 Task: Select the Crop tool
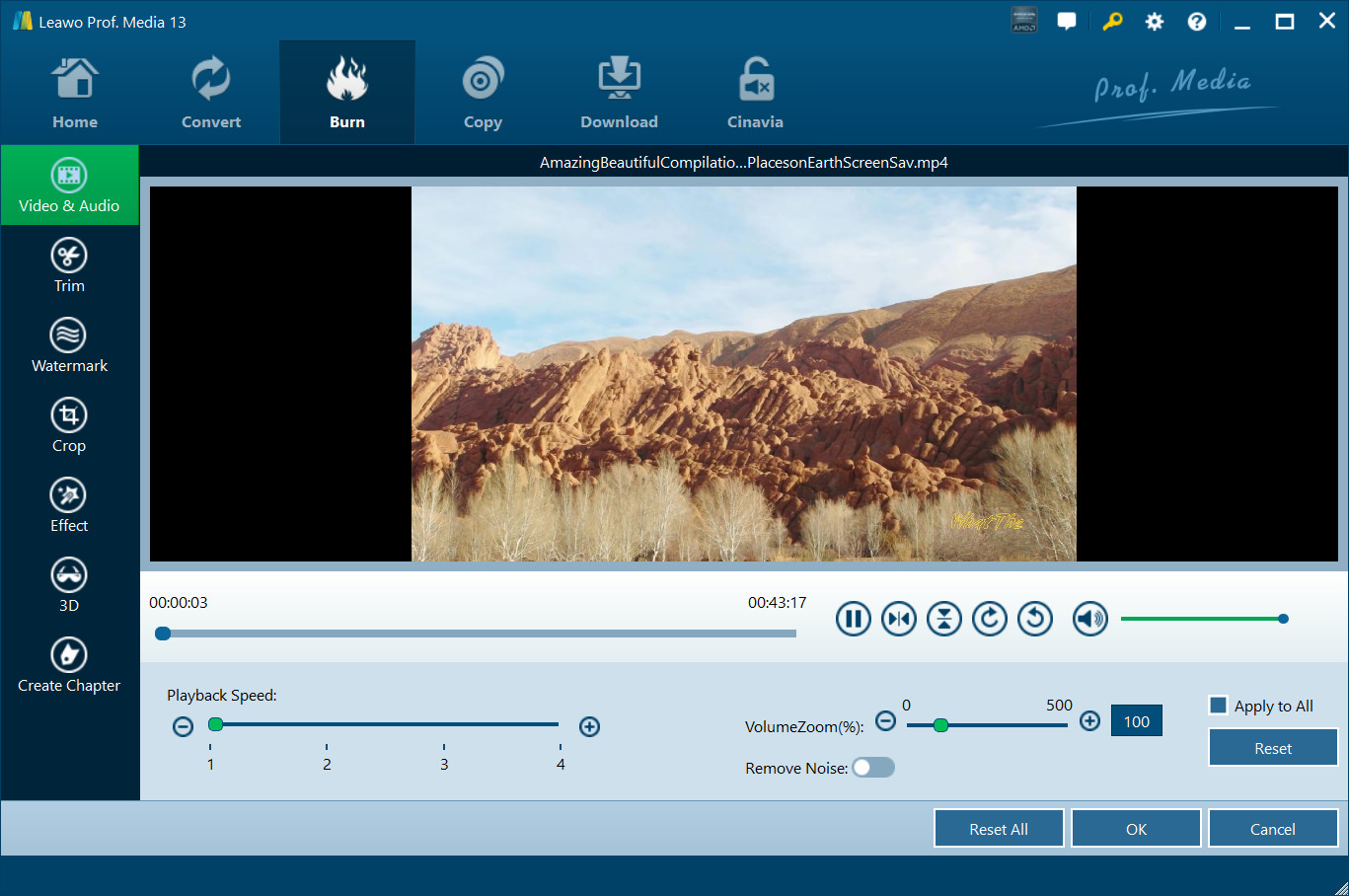coord(69,424)
